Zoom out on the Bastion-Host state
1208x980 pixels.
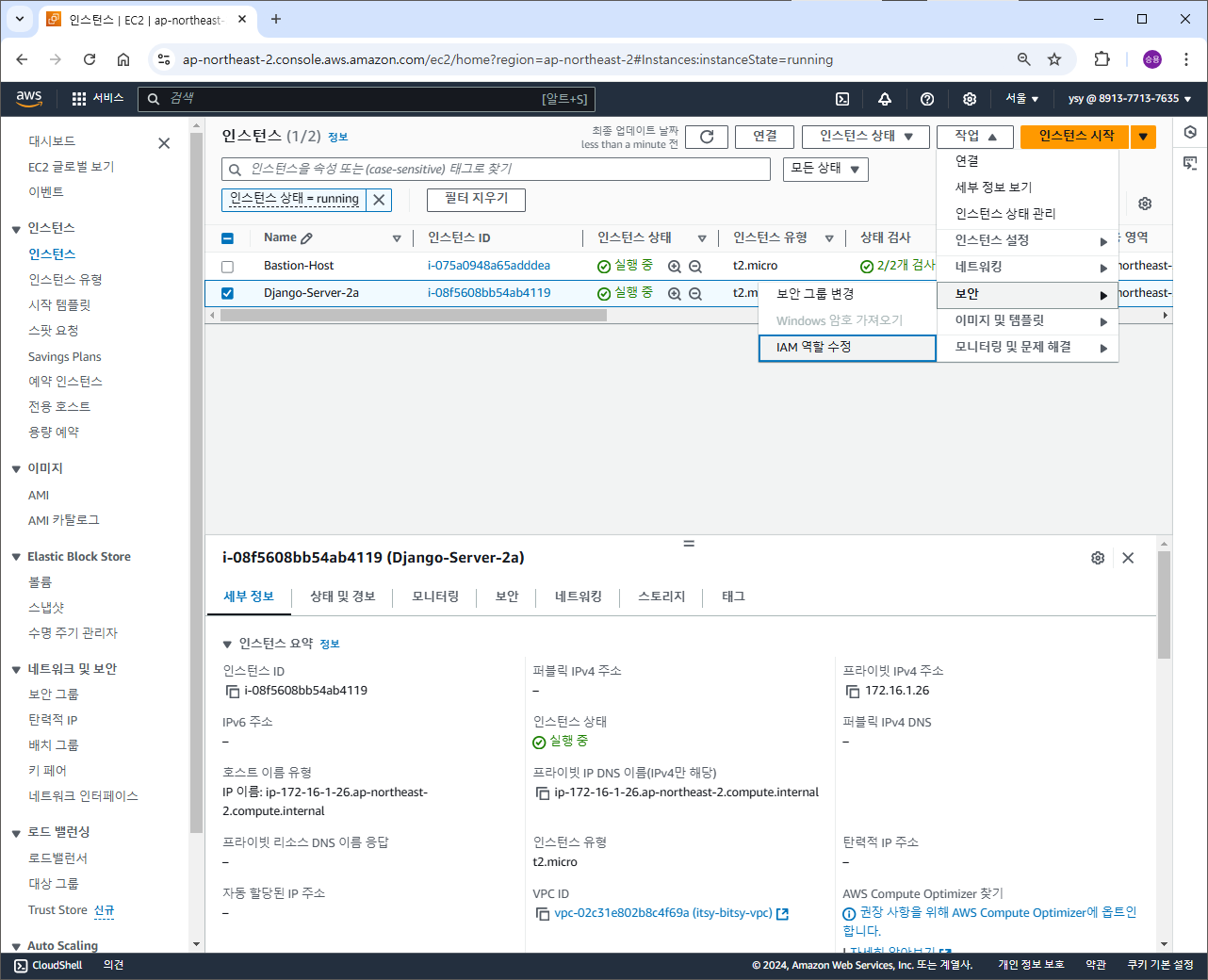pos(695,267)
